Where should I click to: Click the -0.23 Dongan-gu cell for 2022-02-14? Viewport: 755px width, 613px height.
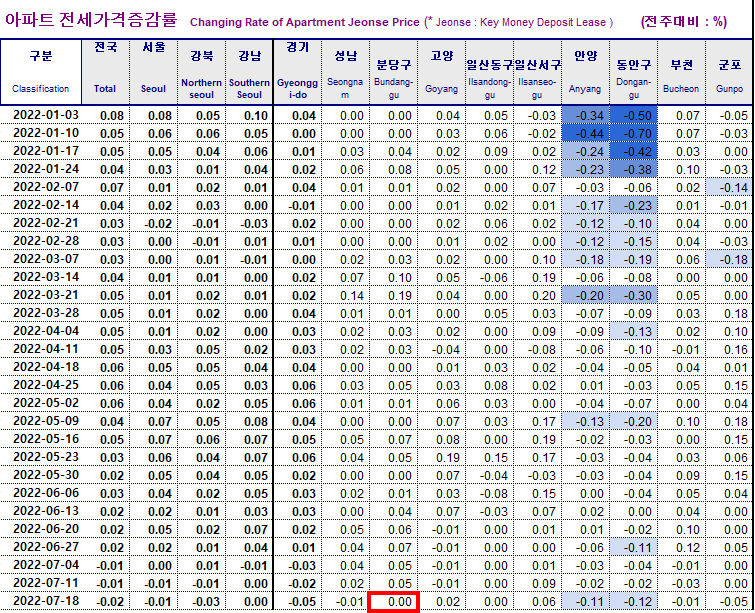pyautogui.click(x=634, y=205)
